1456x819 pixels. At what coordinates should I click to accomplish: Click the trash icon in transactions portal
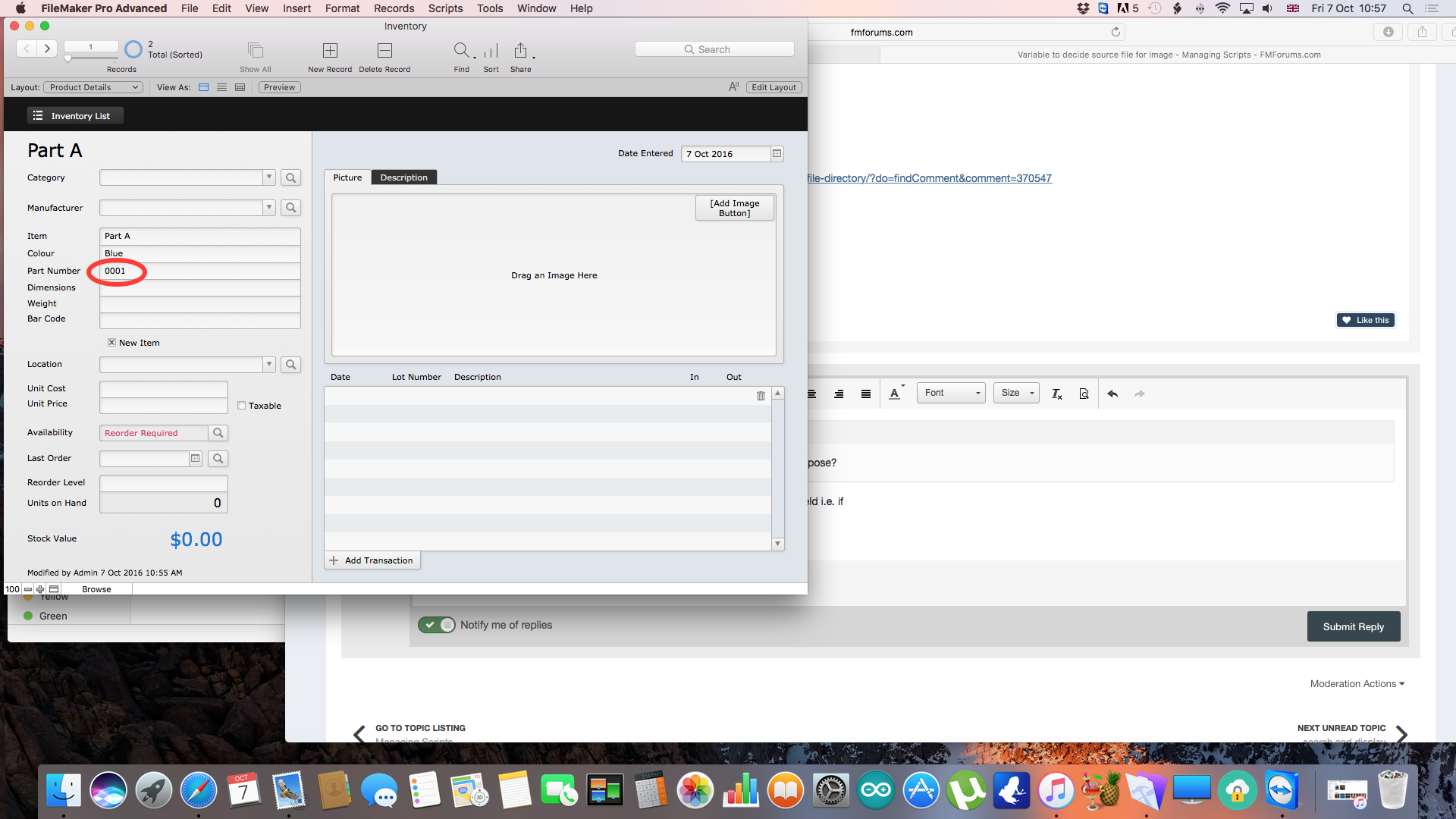pyautogui.click(x=761, y=396)
